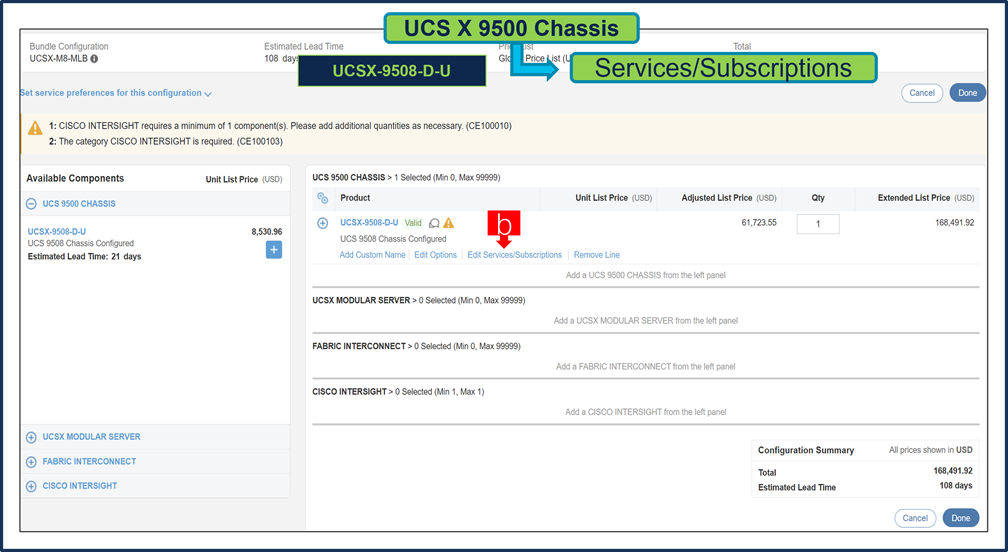Click the Valid status badge

413,223
